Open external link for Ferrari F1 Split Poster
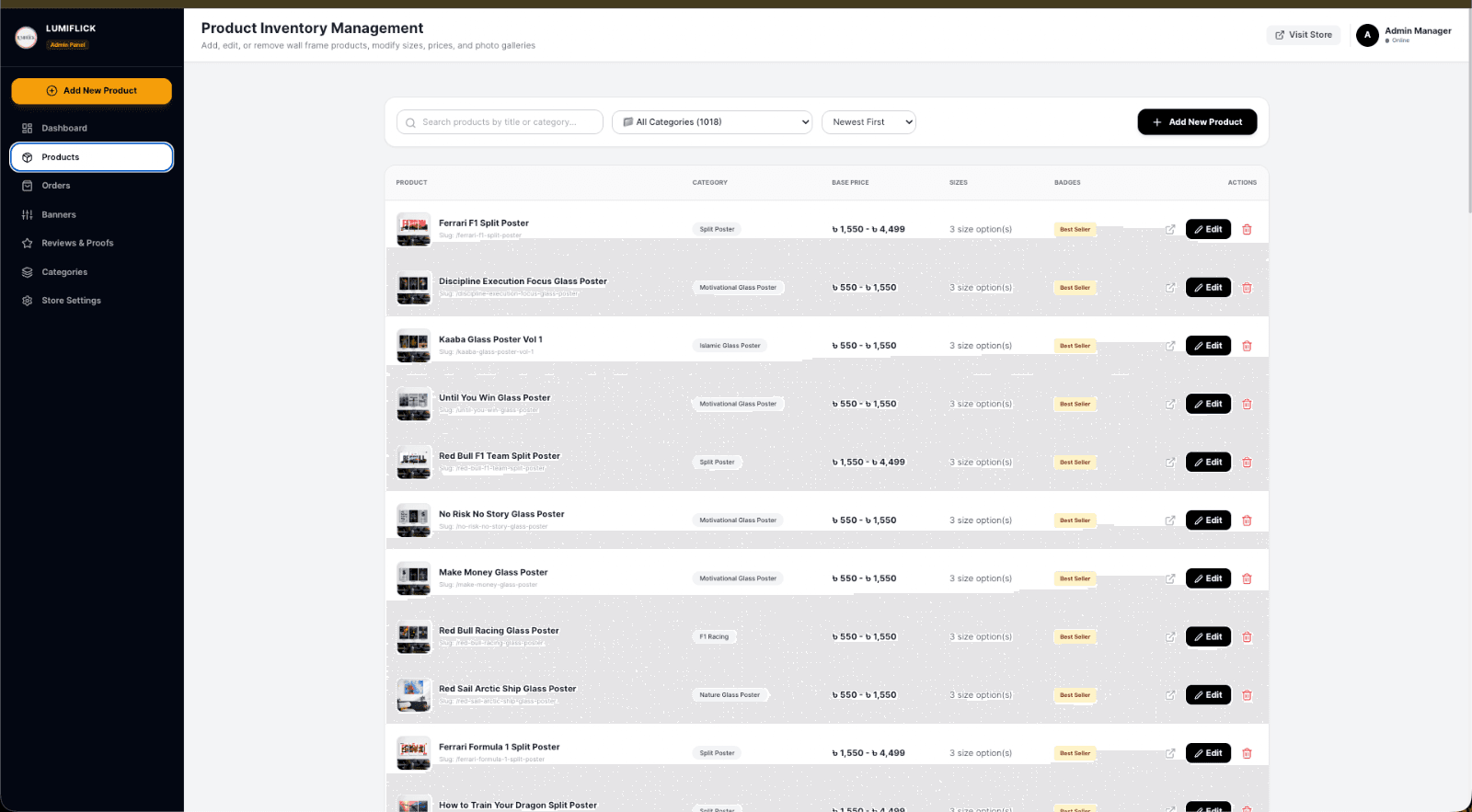 coord(1170,230)
